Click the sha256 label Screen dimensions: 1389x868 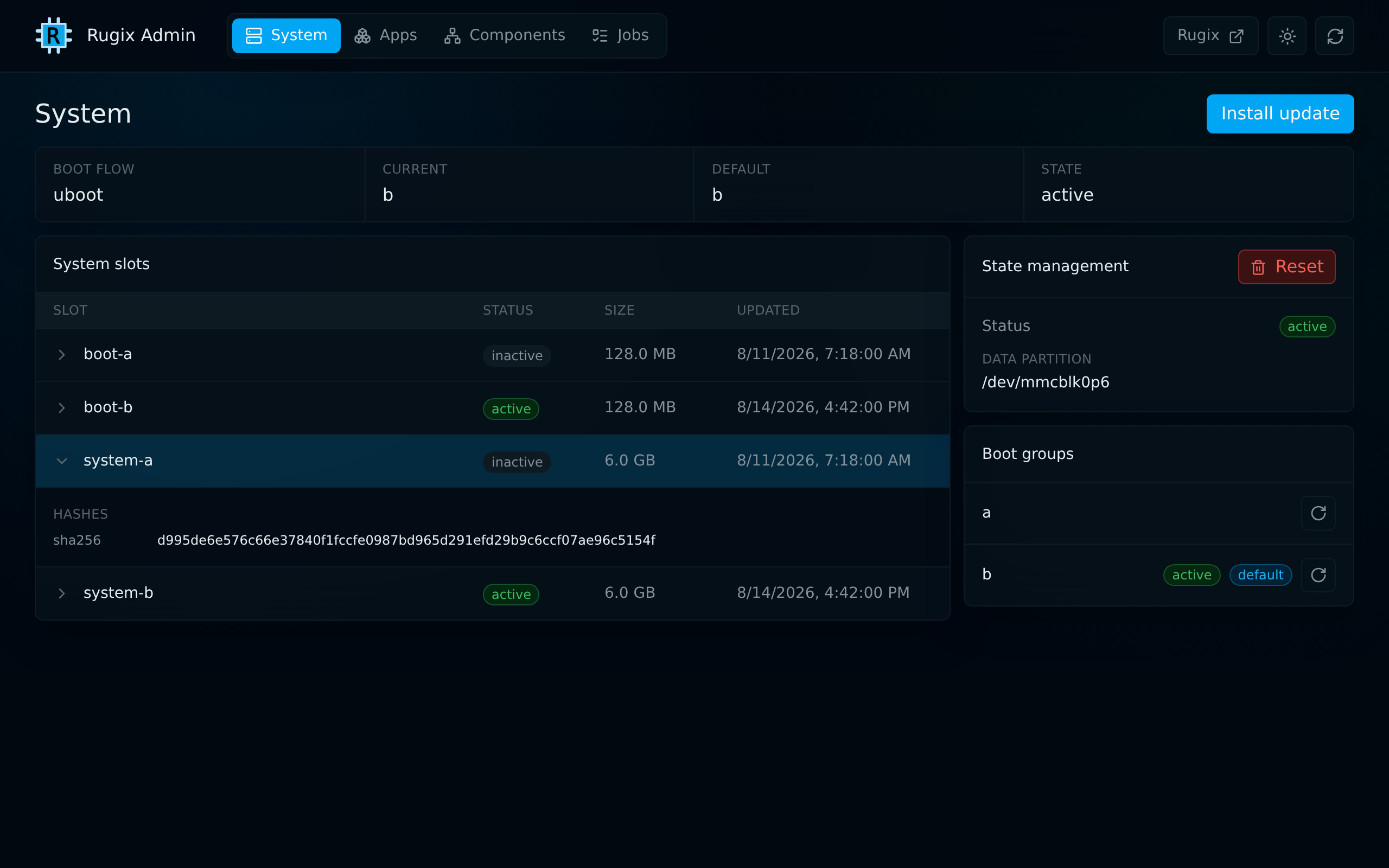point(77,540)
